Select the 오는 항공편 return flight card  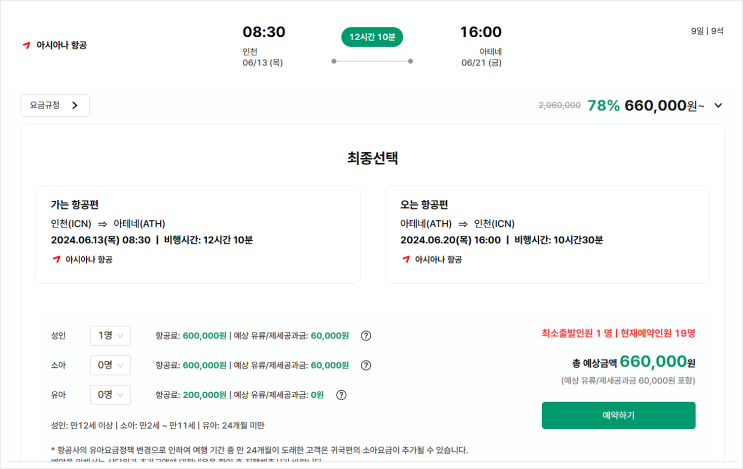coord(547,234)
